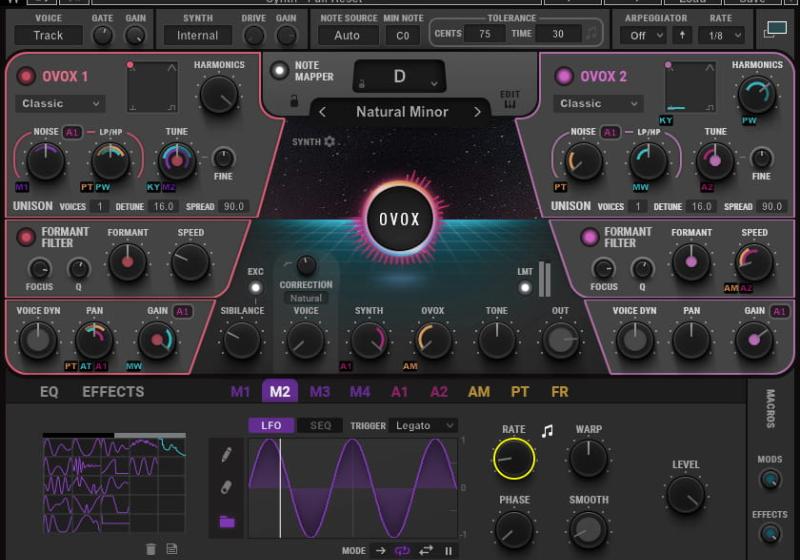Switch LFO editor to SEQ mode
This screenshot has height=560, width=800.
tap(320, 425)
